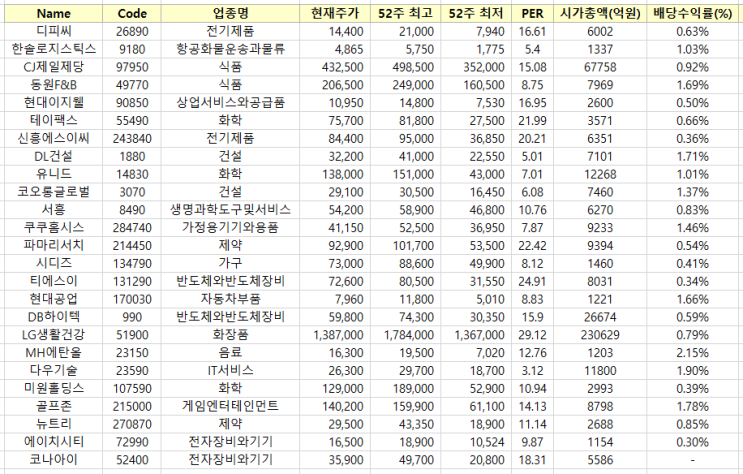Click the 생명과학도구및서비스 industry cell
Screen dimensions: 743x474
tap(230, 210)
